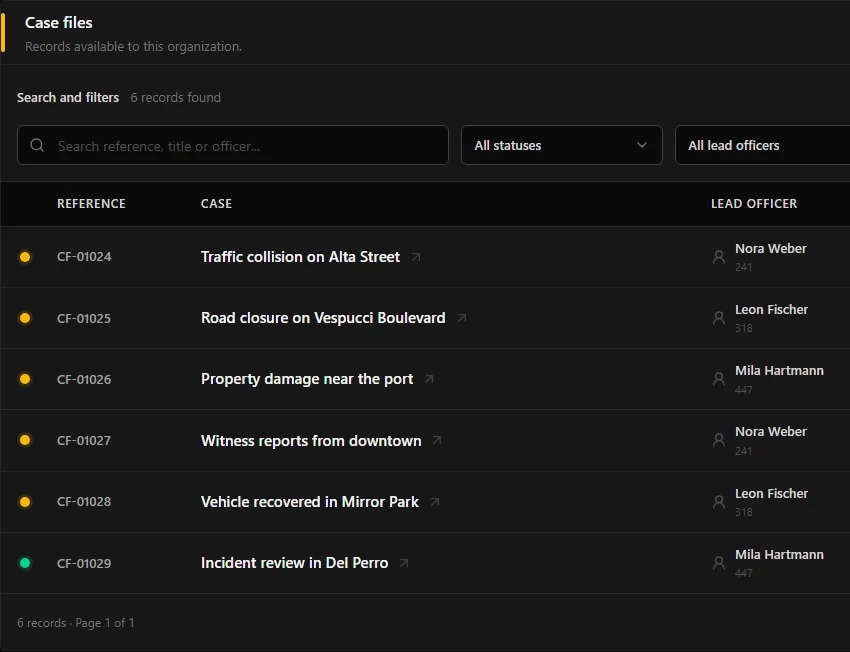Select reference CF-01026
Screen dimensions: 850x652
tap(84, 379)
